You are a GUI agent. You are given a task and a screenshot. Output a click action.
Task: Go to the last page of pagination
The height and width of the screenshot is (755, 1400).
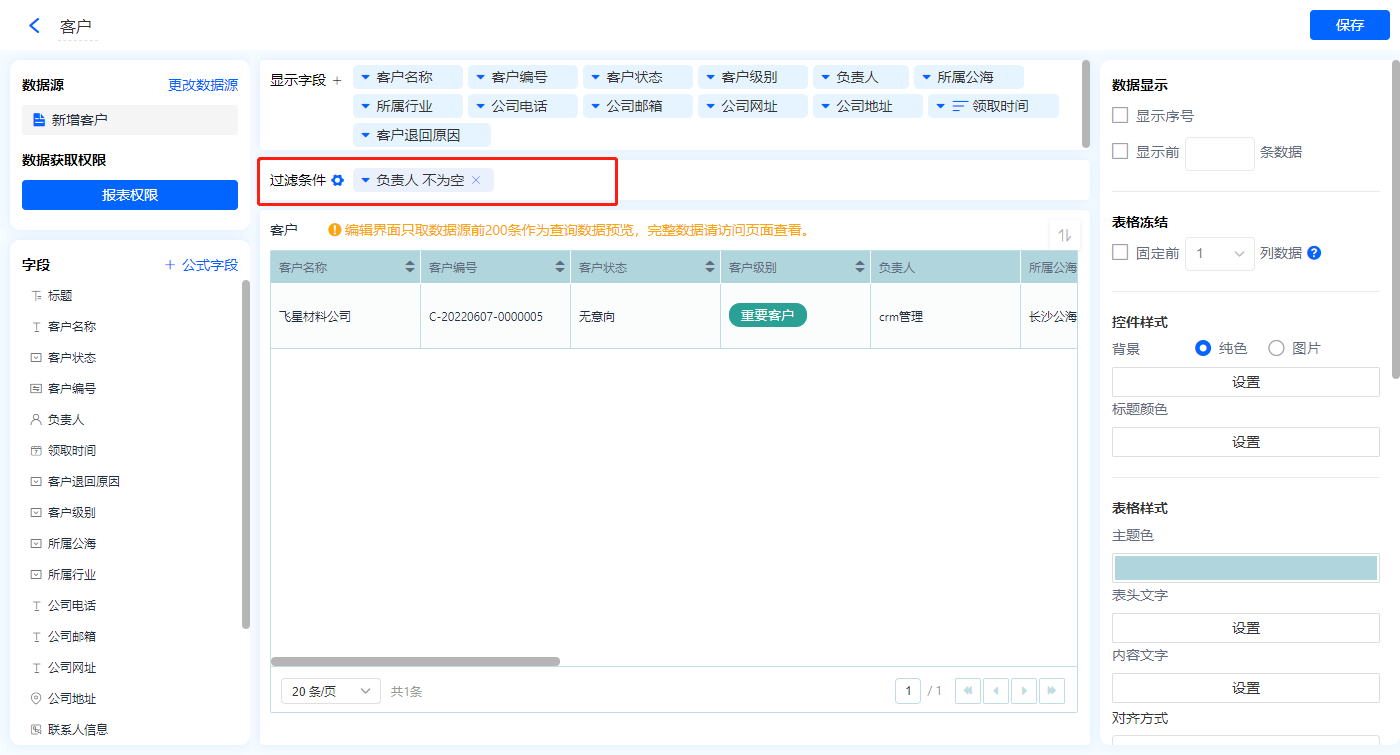pyautogui.click(x=1051, y=691)
